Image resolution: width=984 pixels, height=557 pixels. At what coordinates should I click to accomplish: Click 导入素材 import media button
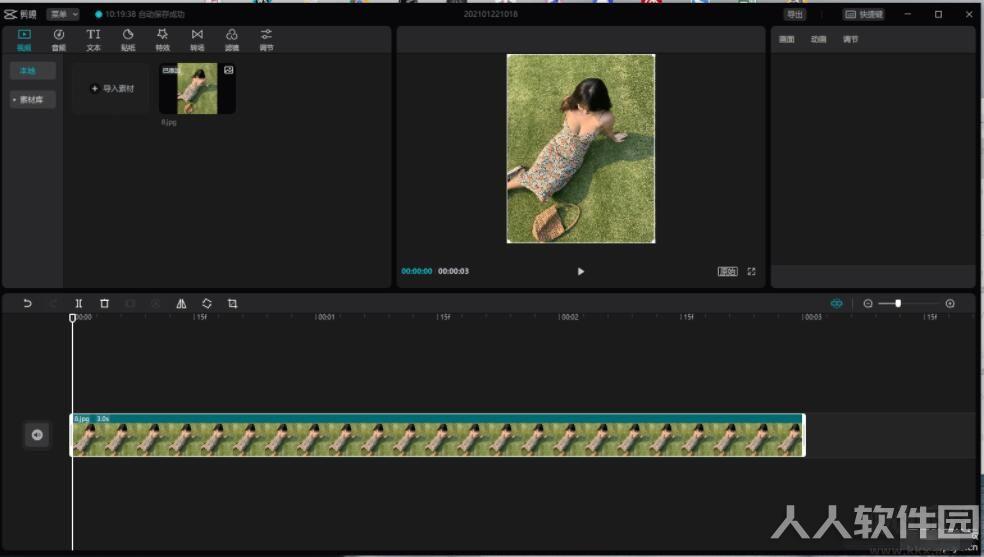click(x=112, y=88)
